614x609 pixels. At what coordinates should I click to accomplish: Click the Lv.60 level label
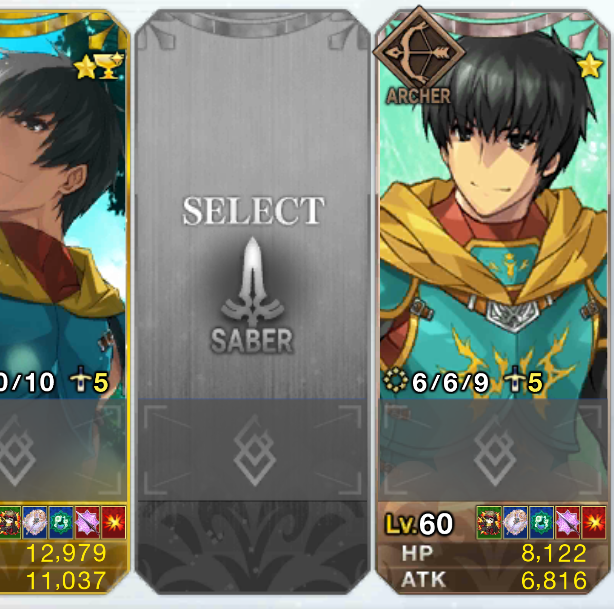click(419, 524)
